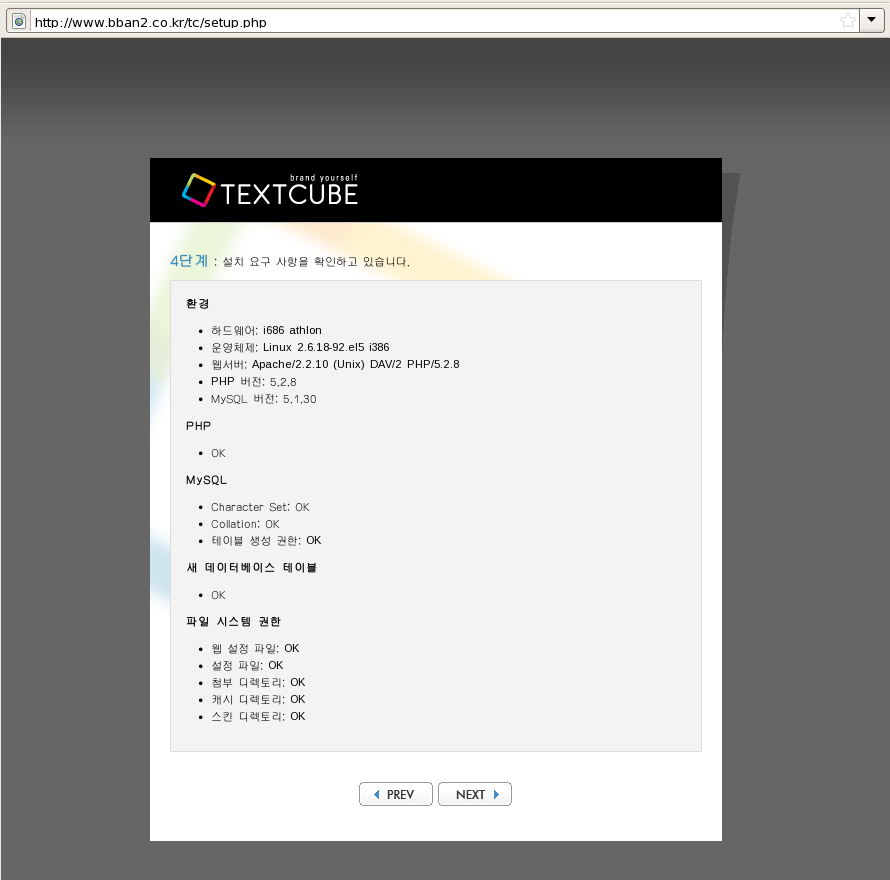This screenshot has height=880, width=890.
Task: Click the brand yourself tagline
Action: pos(324,178)
